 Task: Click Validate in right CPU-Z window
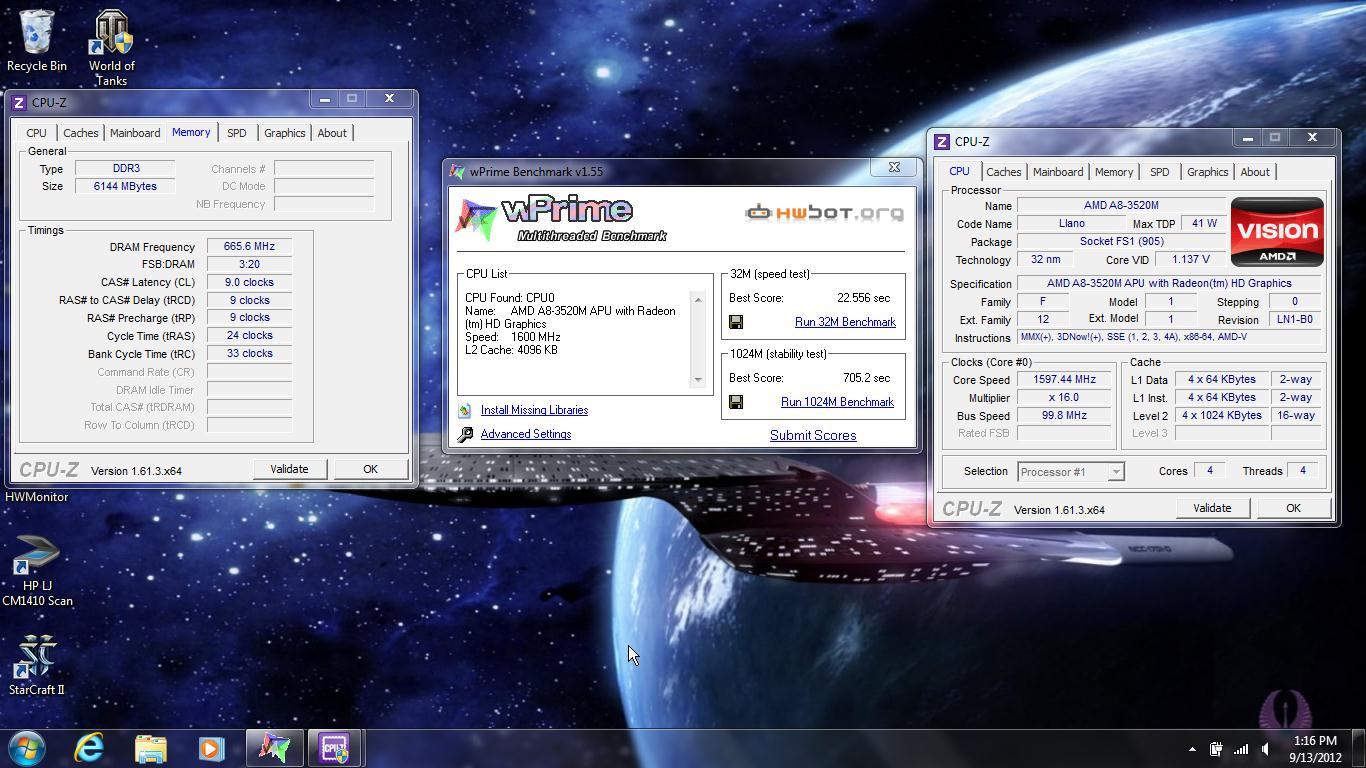1212,508
